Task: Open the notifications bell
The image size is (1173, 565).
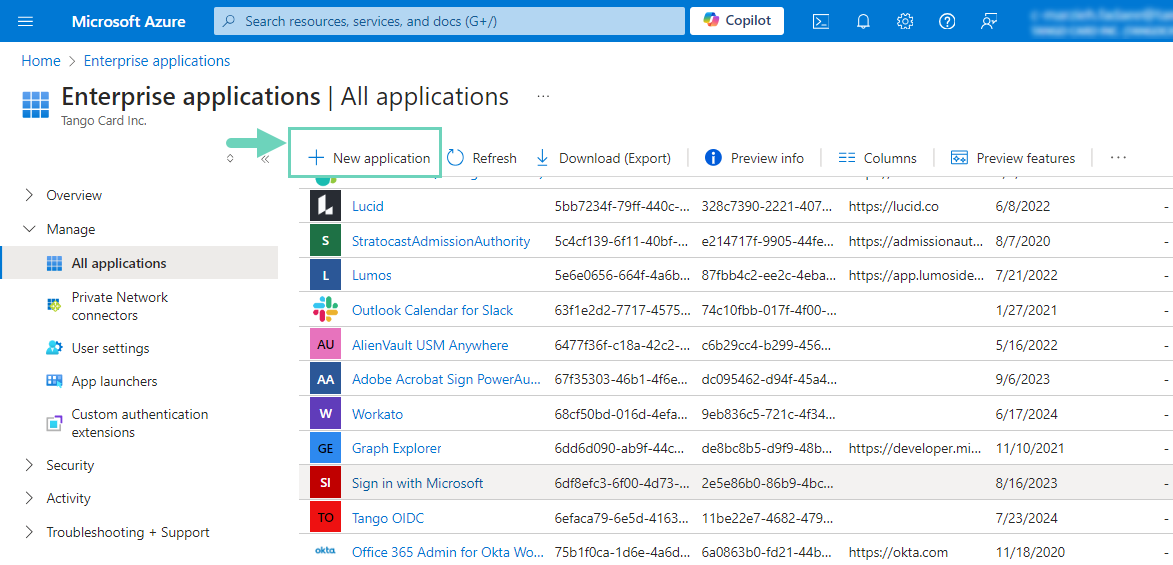Action: click(863, 21)
